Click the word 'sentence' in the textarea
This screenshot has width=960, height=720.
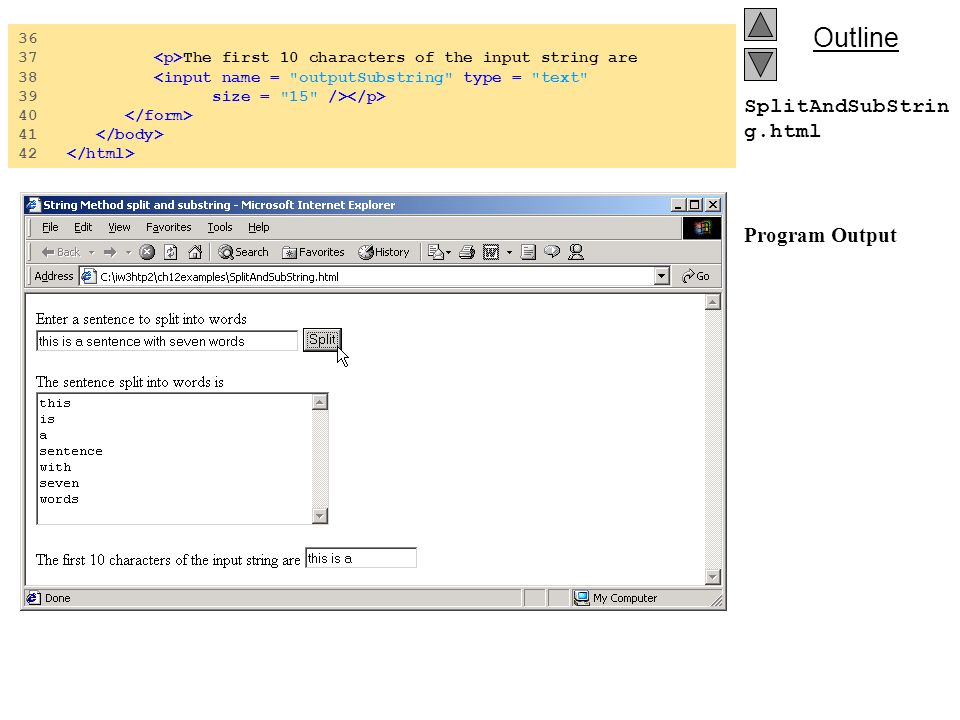71,451
